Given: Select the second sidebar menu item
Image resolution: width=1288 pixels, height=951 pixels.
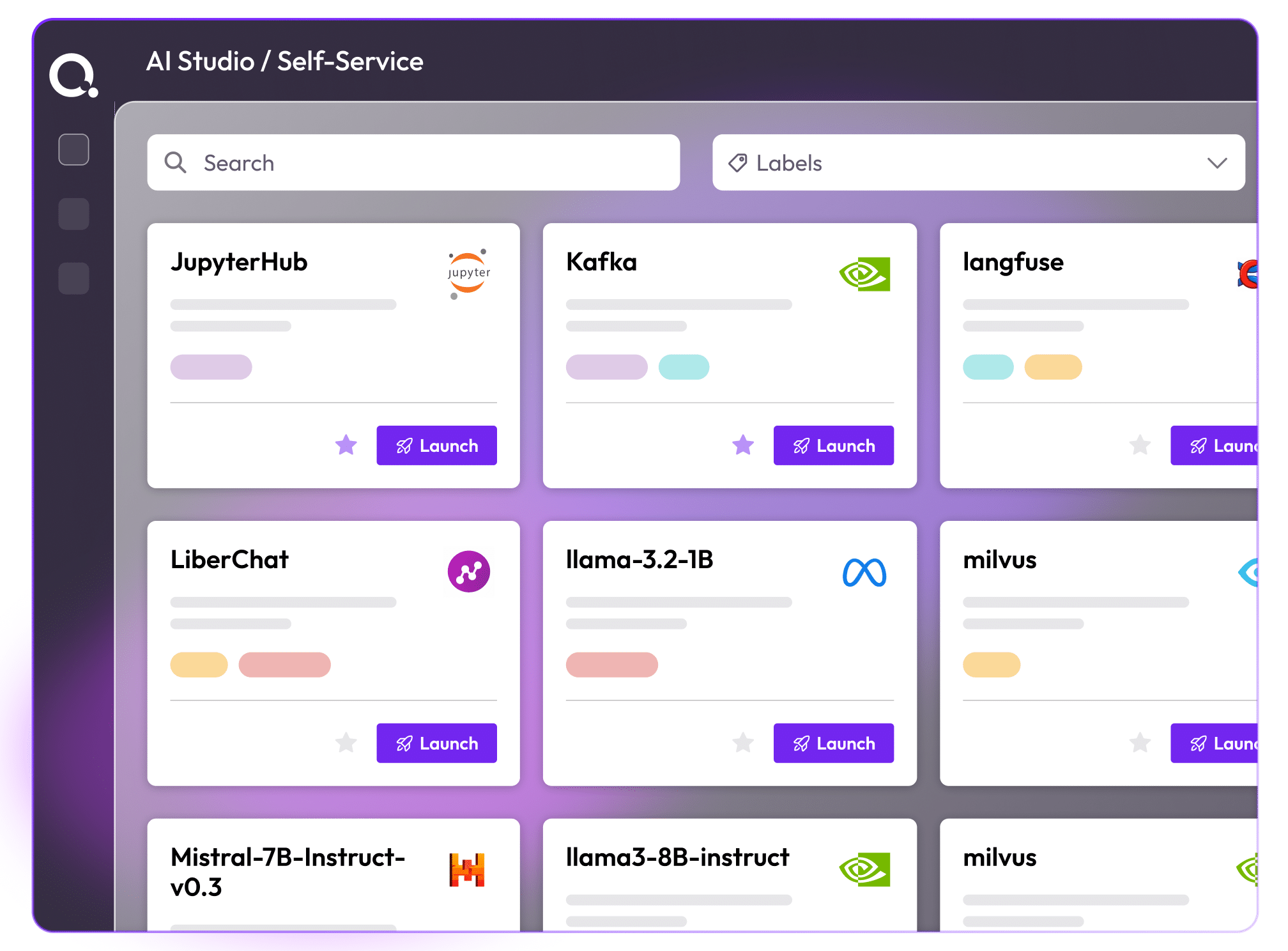Looking at the screenshot, I should (x=73, y=213).
